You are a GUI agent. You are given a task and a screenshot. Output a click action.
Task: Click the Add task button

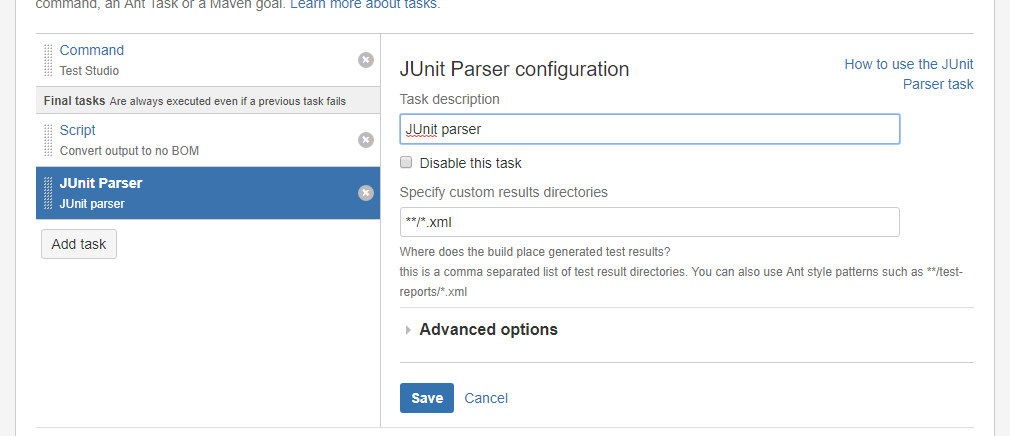[x=79, y=244]
